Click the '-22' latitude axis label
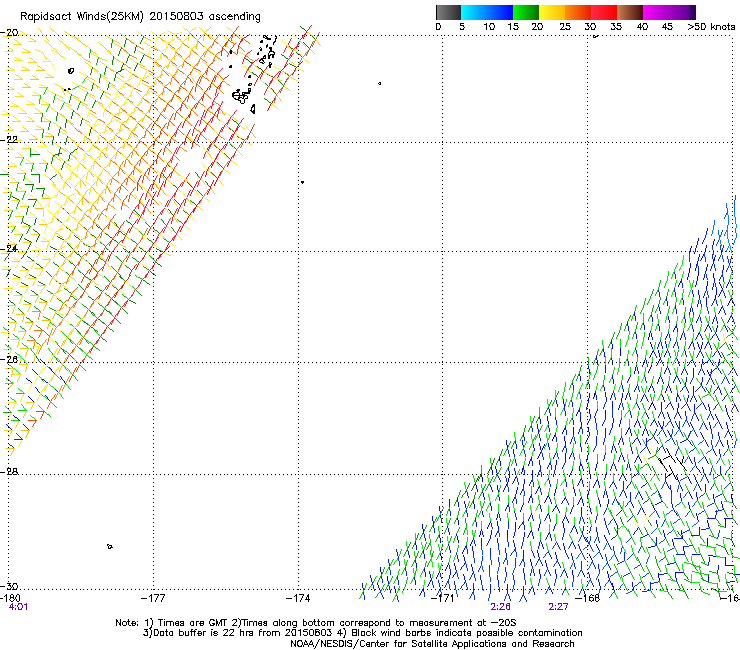Viewport: 740px width, 650px height. (x=9, y=140)
